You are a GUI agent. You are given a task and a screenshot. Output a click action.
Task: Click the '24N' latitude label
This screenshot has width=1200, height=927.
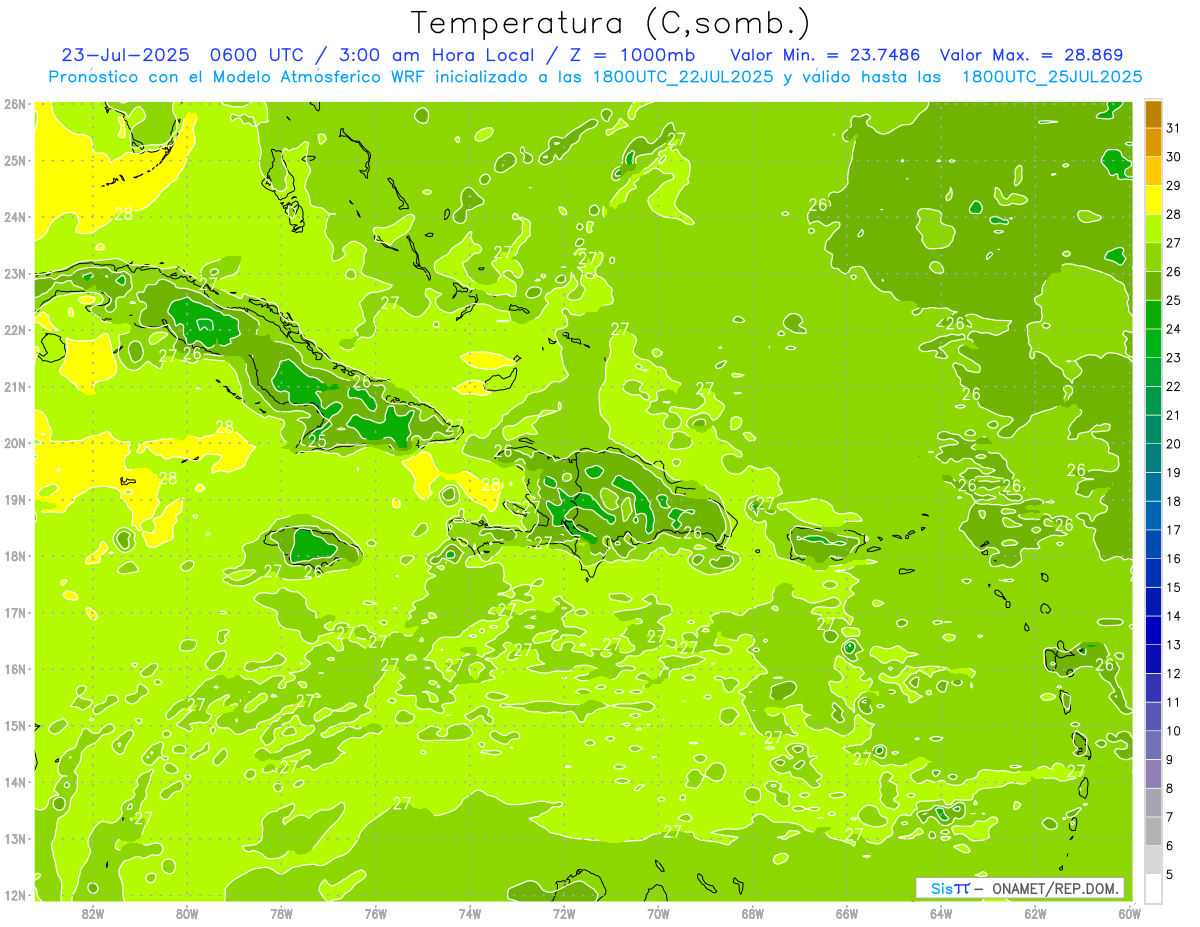click(15, 216)
